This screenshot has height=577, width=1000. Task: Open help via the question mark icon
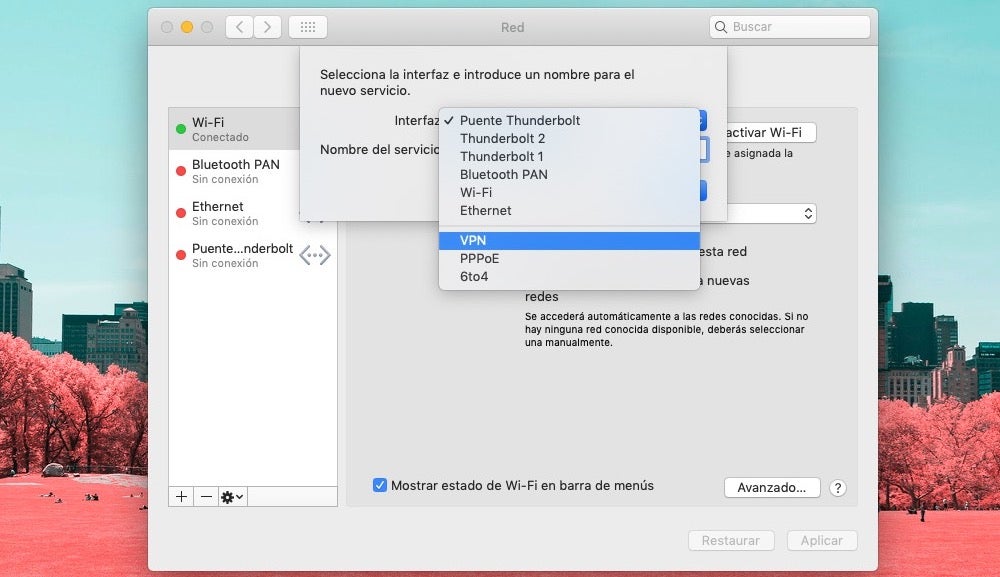pyautogui.click(x=838, y=488)
